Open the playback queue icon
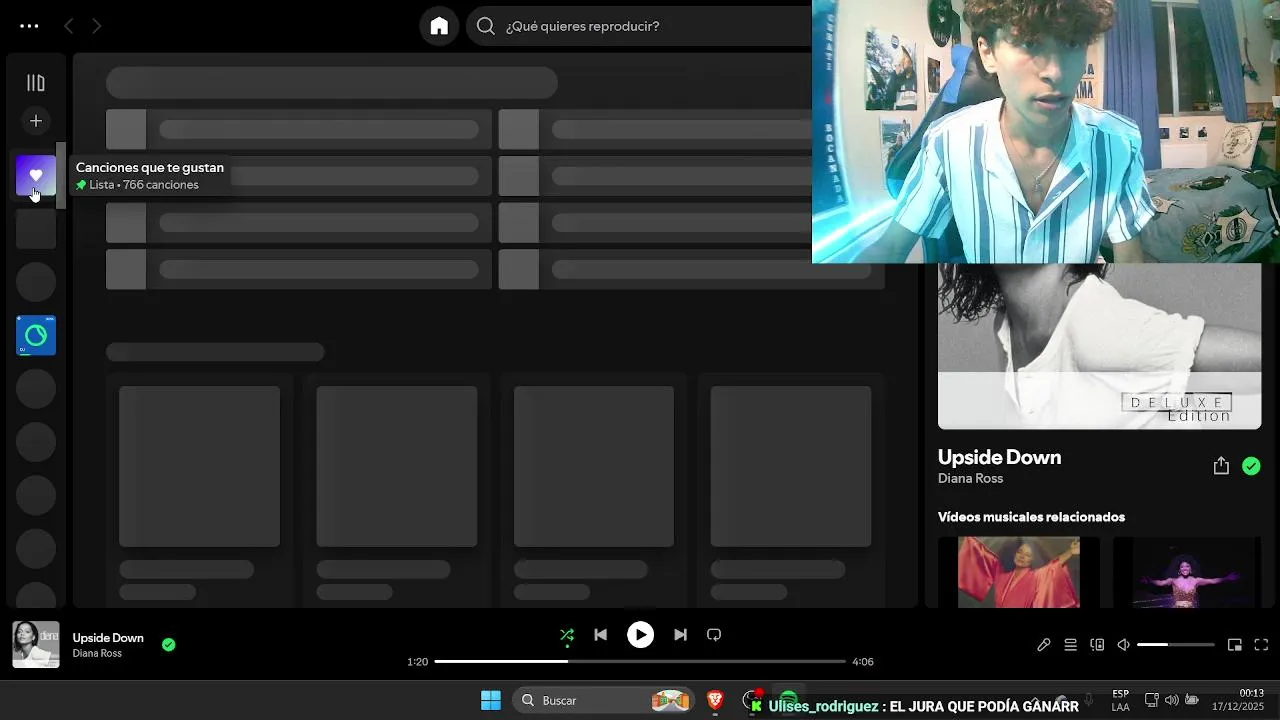 coord(1070,645)
